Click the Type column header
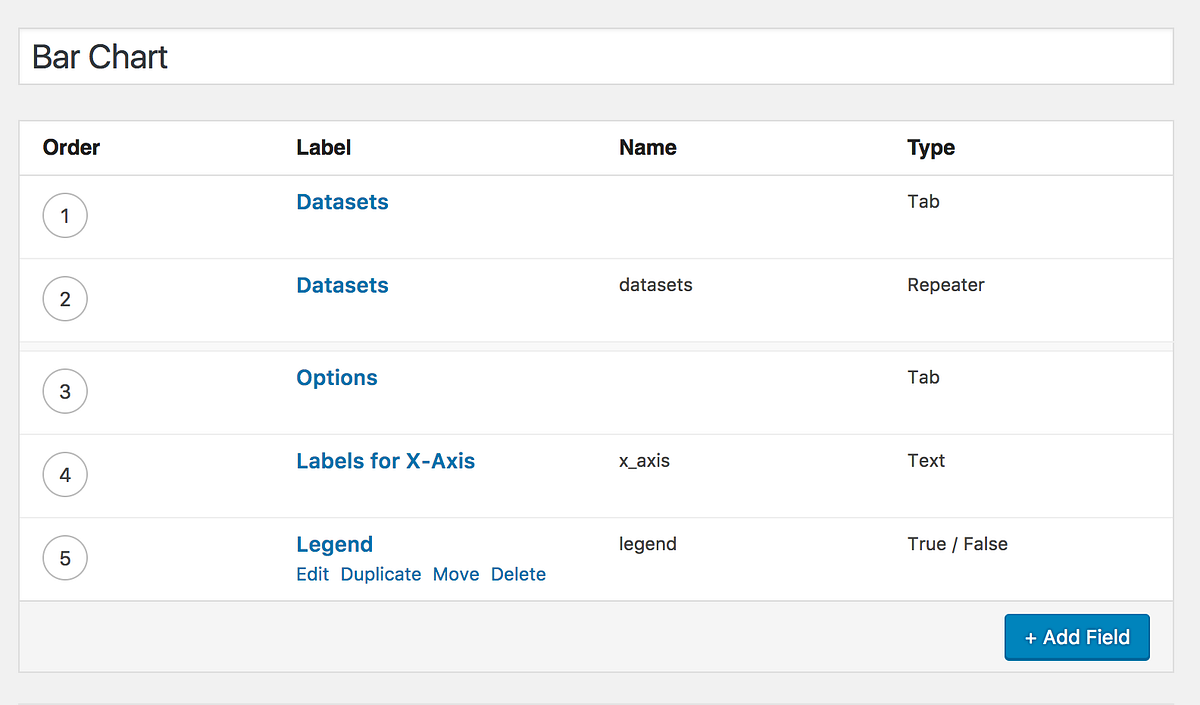The width and height of the screenshot is (1200, 705). coord(930,147)
